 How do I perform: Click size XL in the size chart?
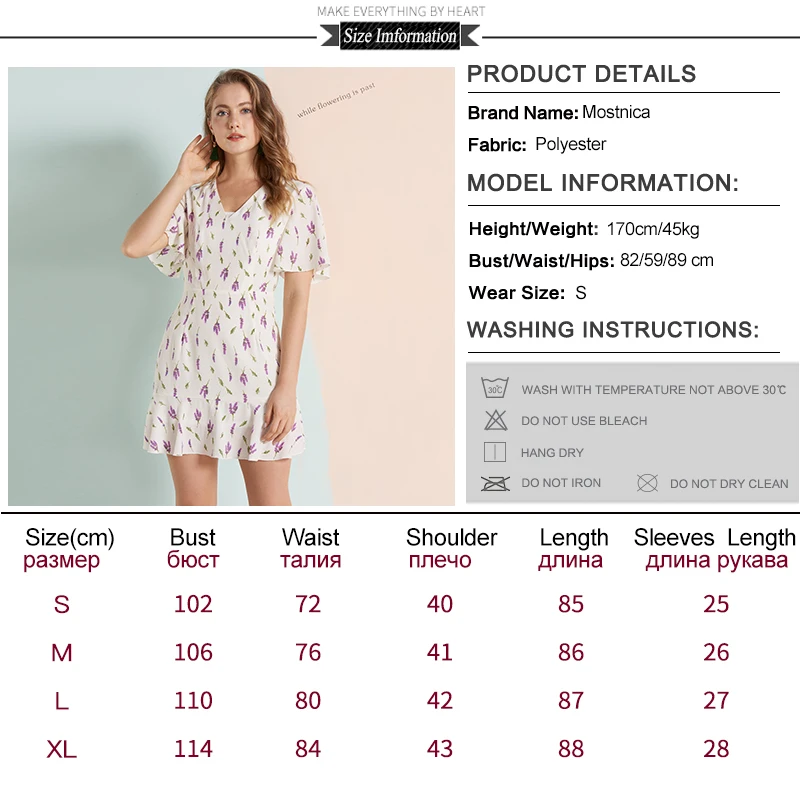[62, 749]
